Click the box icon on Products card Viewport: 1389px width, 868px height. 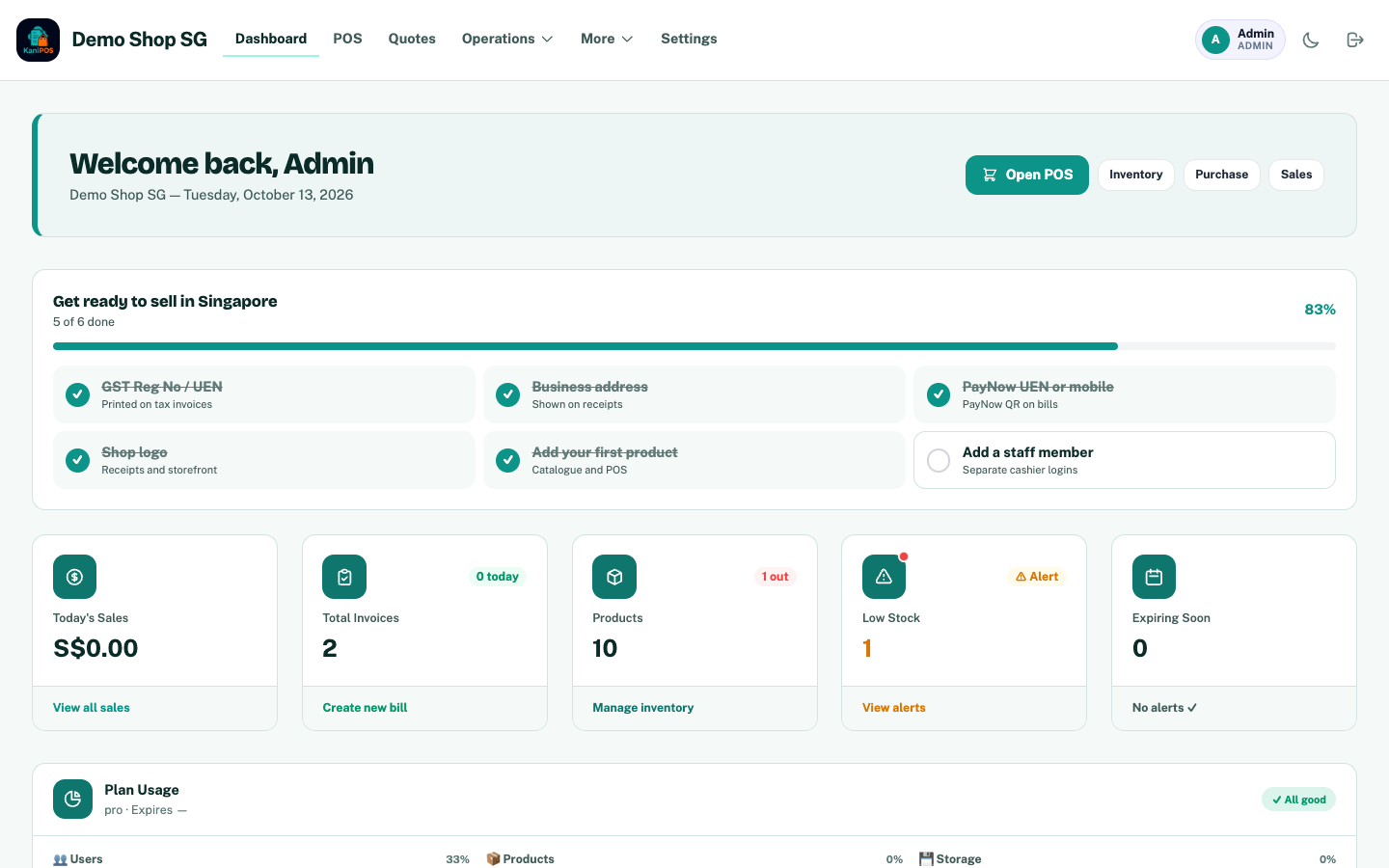click(x=614, y=577)
